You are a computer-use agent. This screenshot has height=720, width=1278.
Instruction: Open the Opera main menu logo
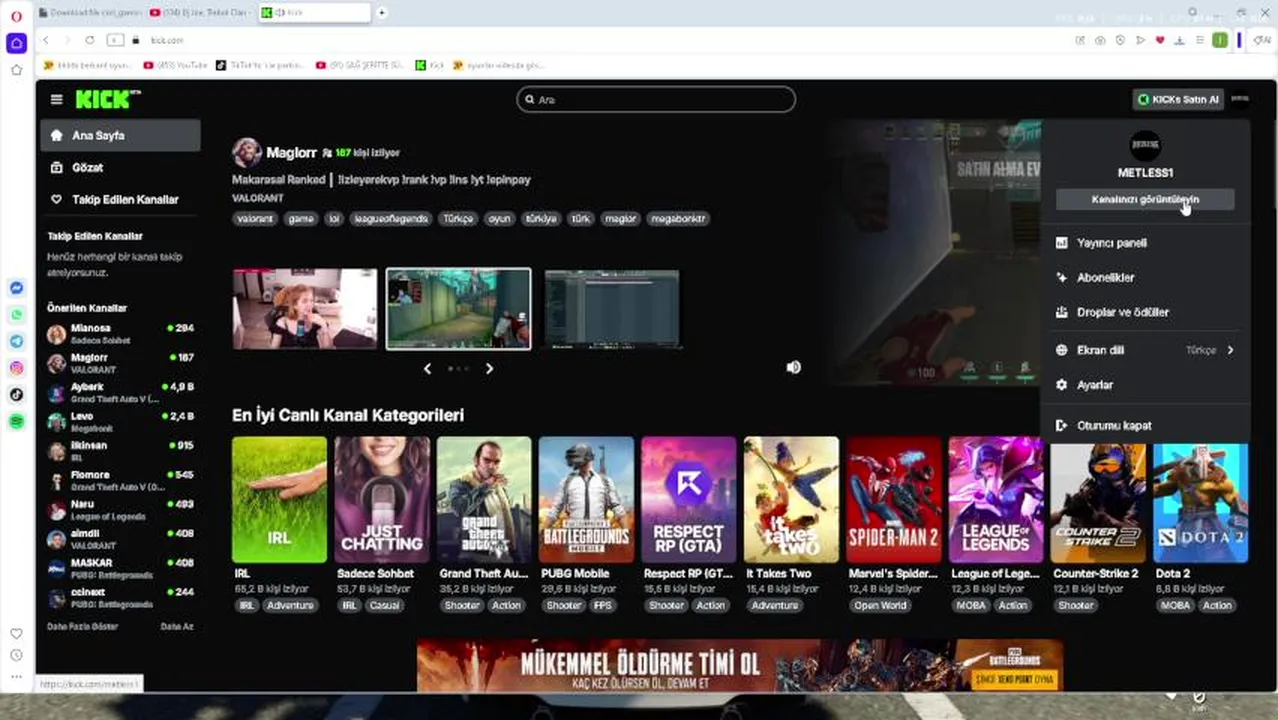[16, 16]
